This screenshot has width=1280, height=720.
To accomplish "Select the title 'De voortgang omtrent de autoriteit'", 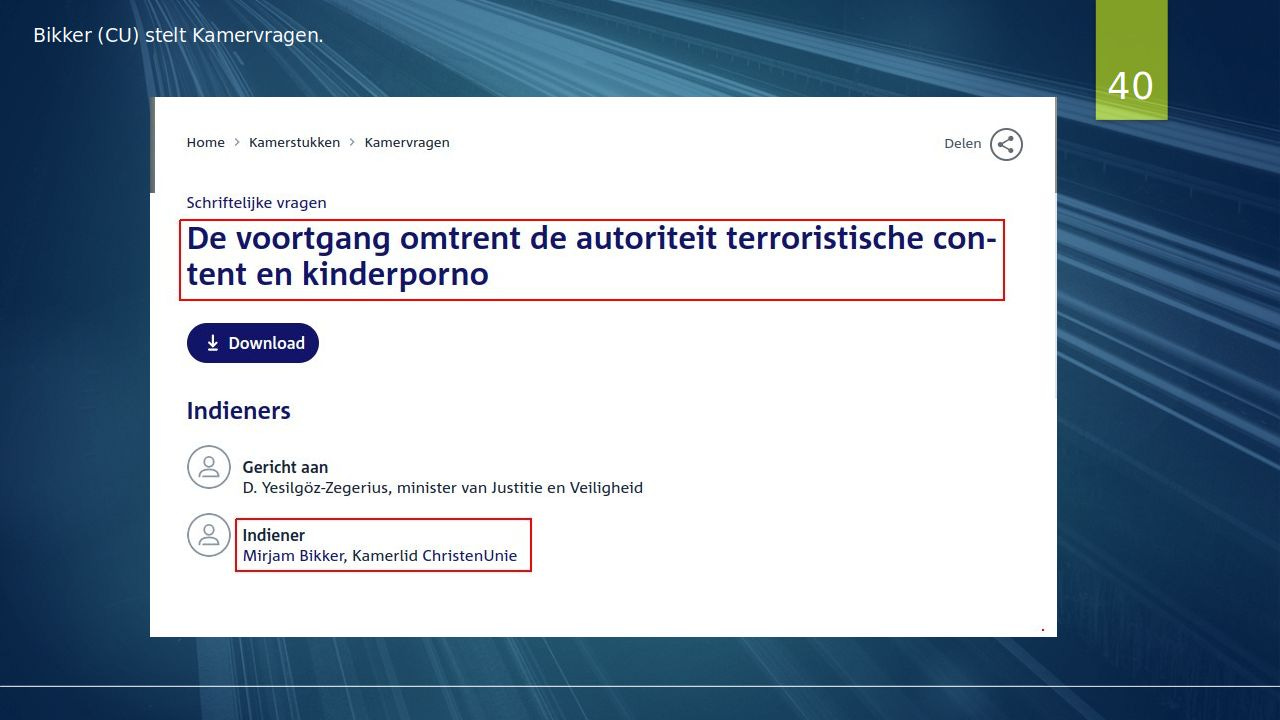I will [592, 256].
